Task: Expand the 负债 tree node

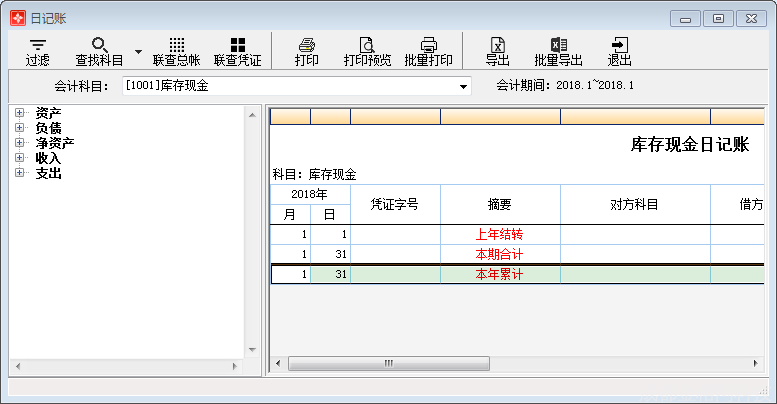Action: 19,128
